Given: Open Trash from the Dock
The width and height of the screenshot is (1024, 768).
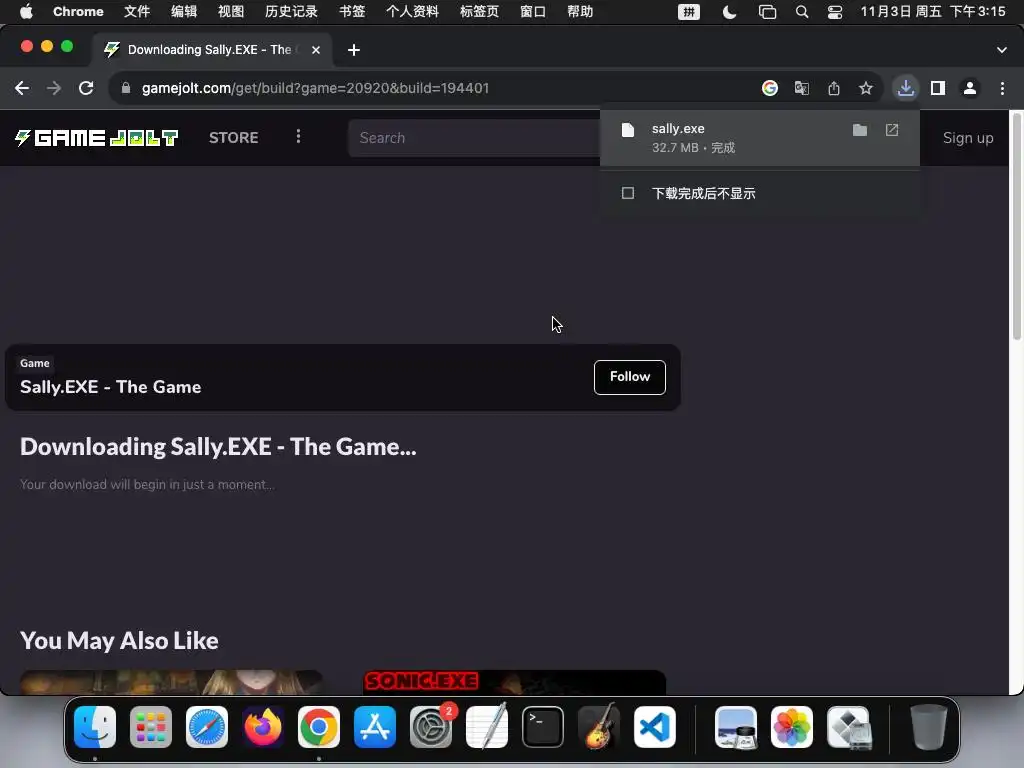Looking at the screenshot, I should (929, 727).
